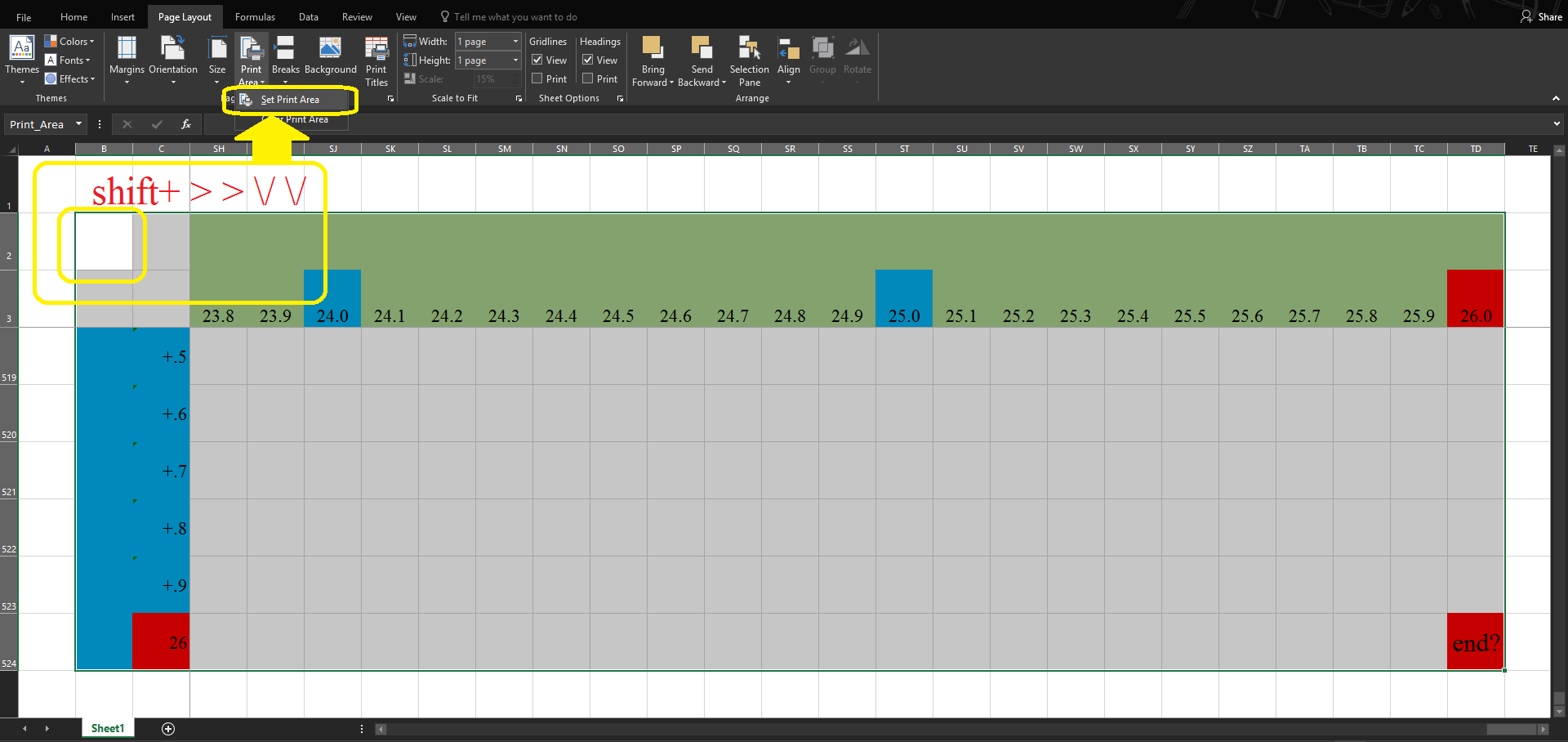The width and height of the screenshot is (1568, 742).
Task: Select column header TD
Action: (1476, 149)
